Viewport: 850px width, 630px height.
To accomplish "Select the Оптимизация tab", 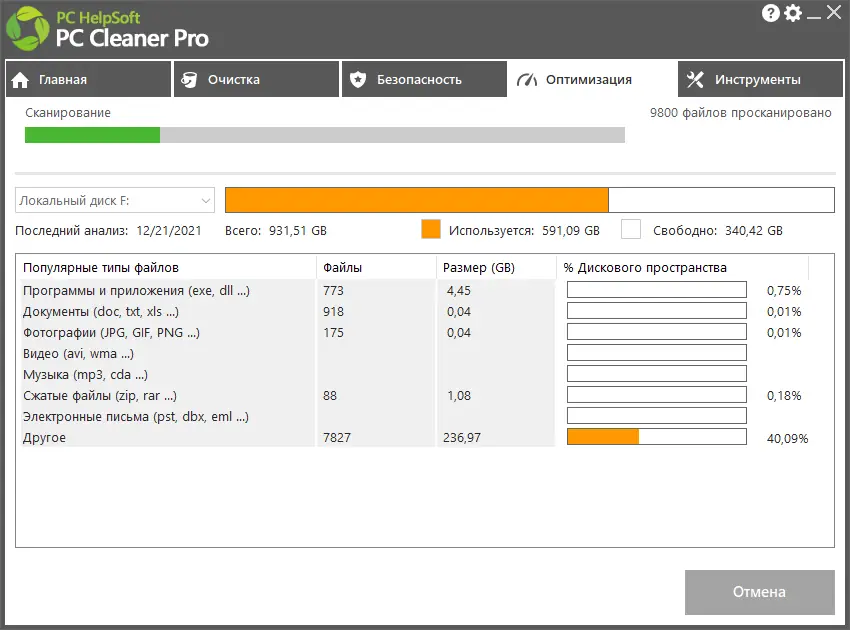I will tap(591, 79).
